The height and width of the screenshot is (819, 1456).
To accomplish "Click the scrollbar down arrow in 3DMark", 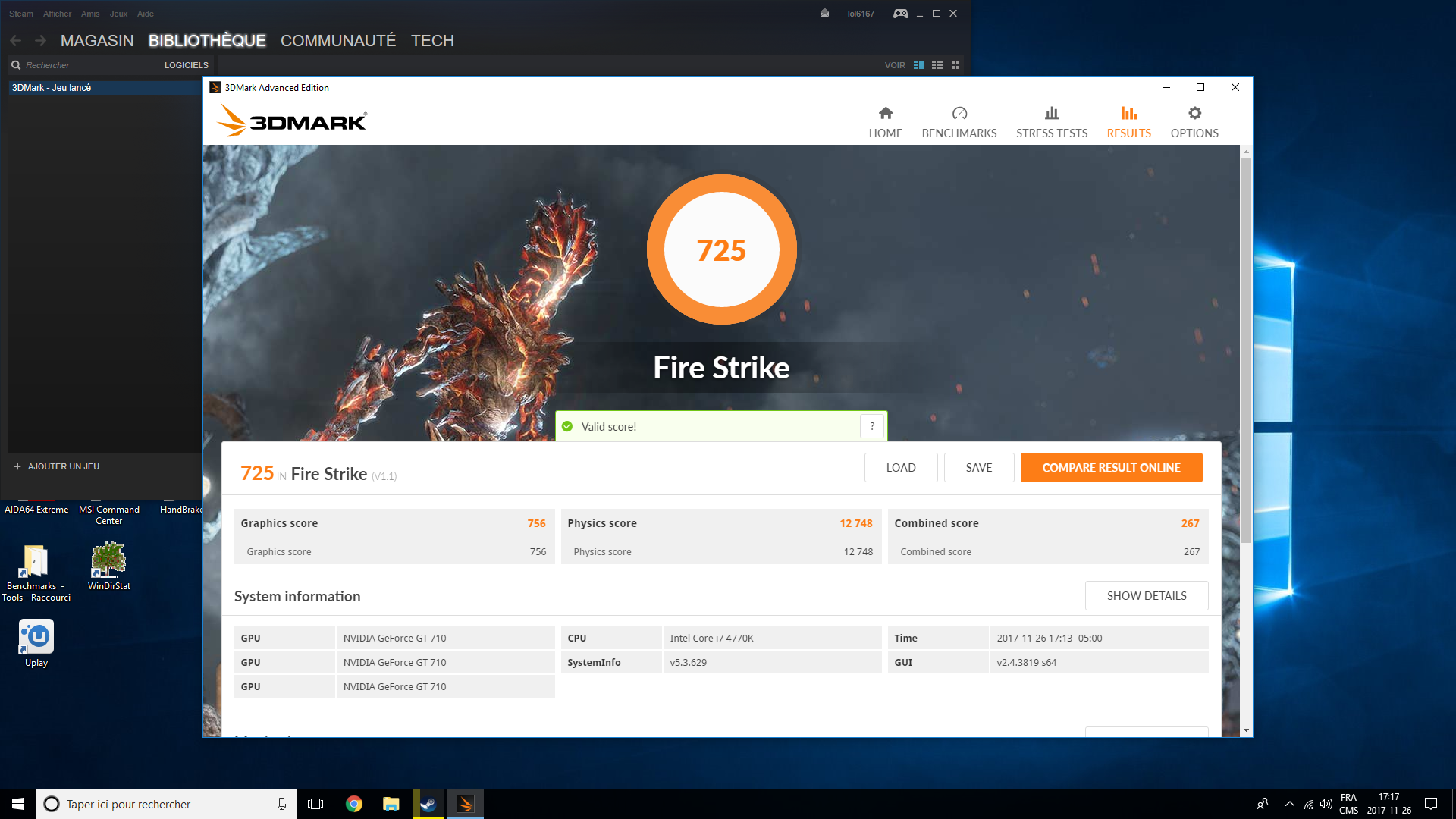I will point(1246,730).
